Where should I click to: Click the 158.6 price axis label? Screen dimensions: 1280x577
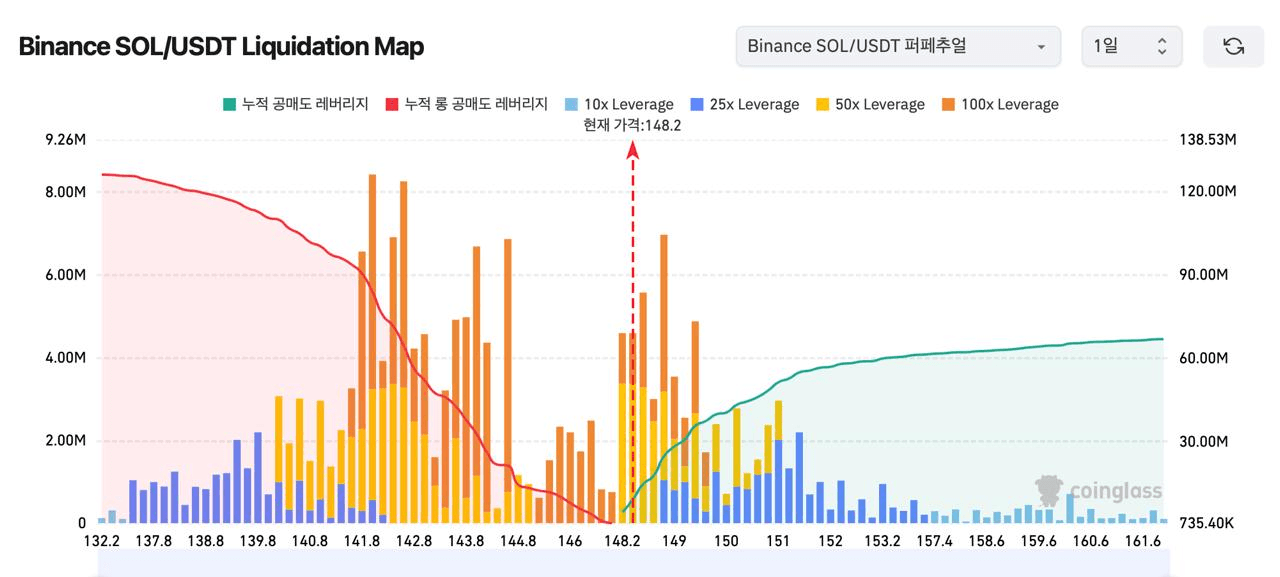tap(986, 541)
